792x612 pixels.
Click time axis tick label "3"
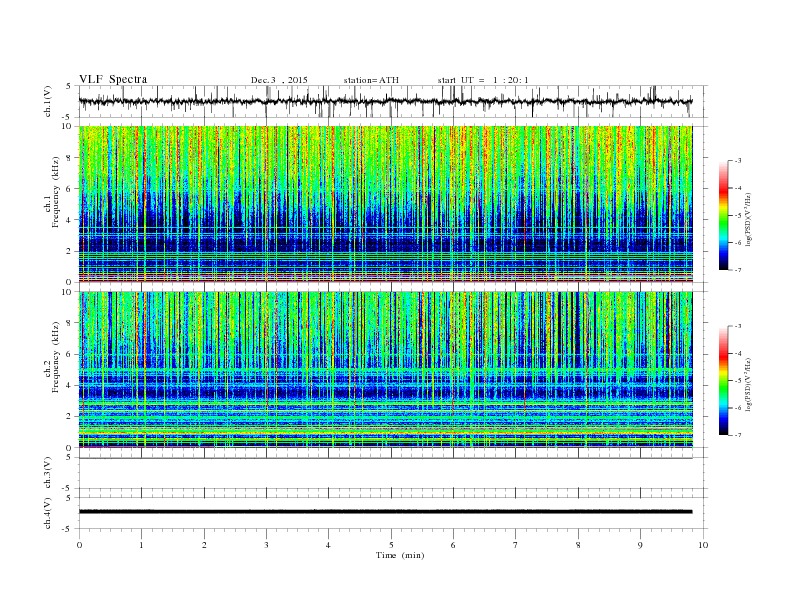click(x=266, y=545)
